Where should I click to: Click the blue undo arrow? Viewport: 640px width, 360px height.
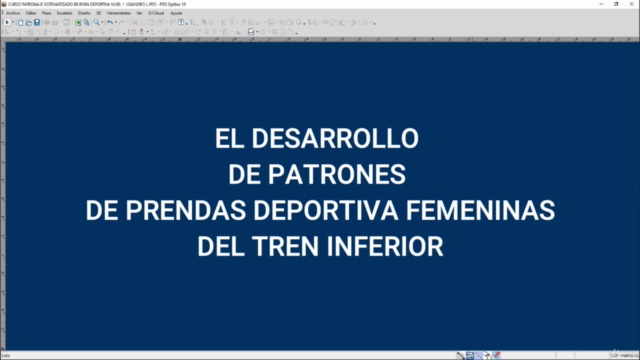(x=110, y=22)
